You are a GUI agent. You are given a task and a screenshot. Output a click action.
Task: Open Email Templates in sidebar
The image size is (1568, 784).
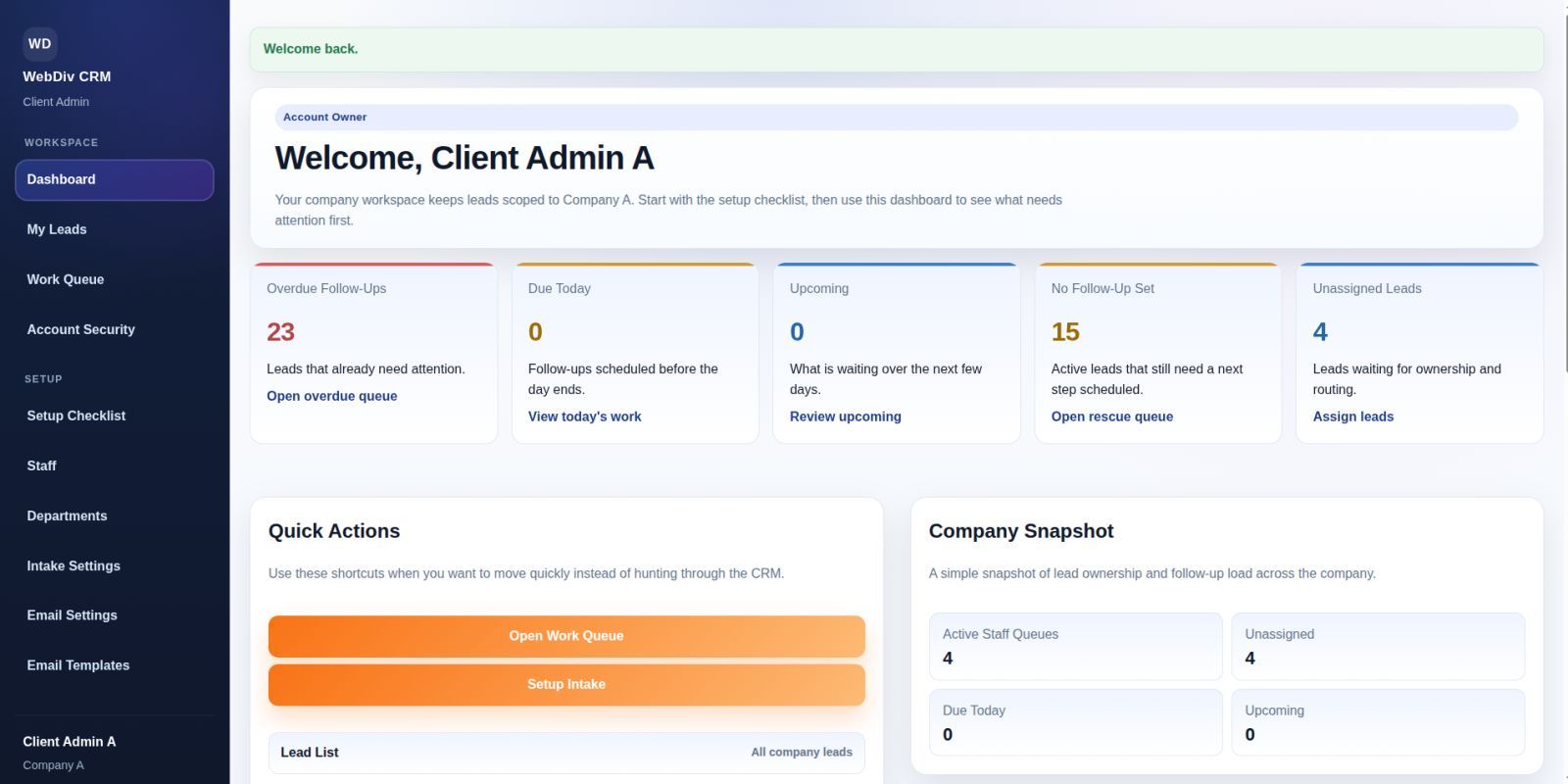coord(115,665)
